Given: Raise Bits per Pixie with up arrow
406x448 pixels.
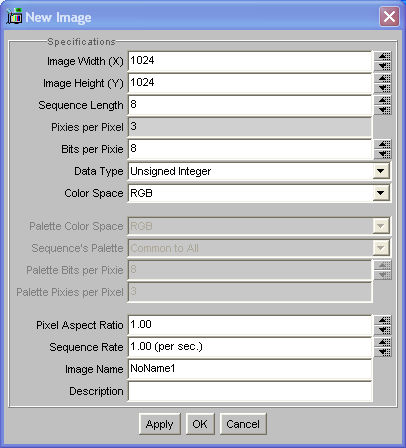Looking at the screenshot, I should 382,144.
